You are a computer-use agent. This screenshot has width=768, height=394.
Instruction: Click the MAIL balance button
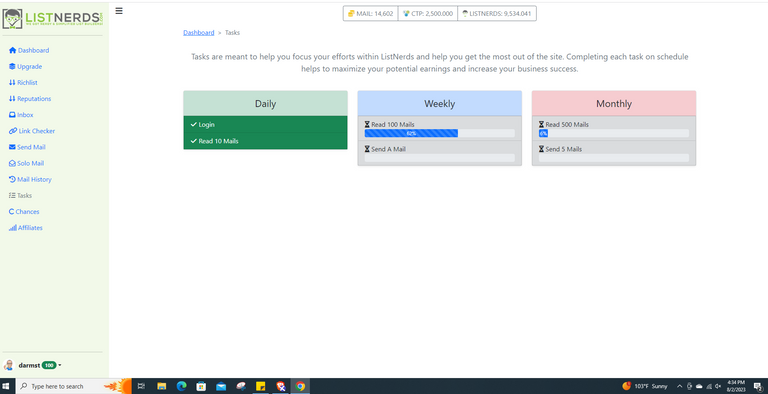371,14
